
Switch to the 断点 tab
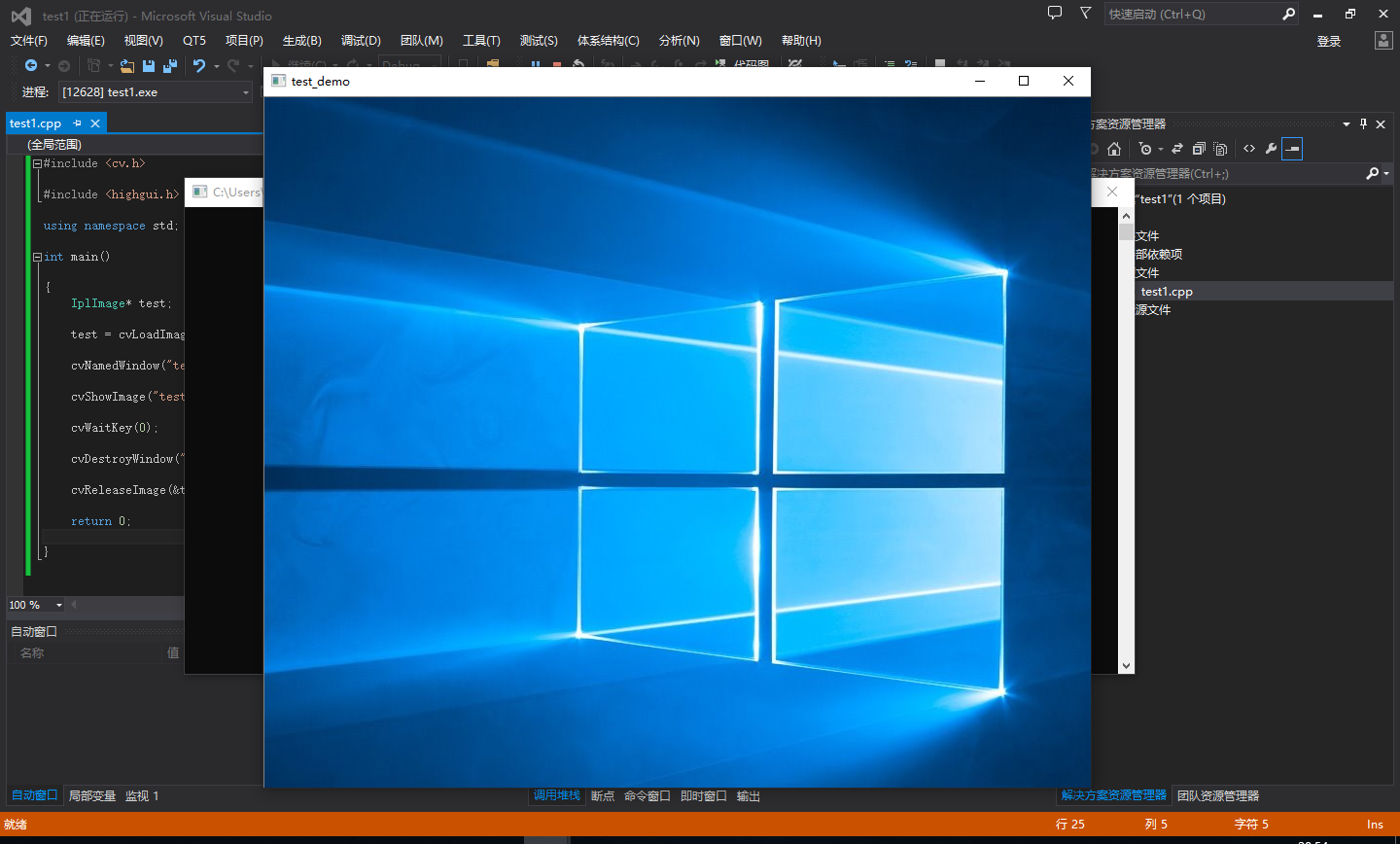point(603,795)
